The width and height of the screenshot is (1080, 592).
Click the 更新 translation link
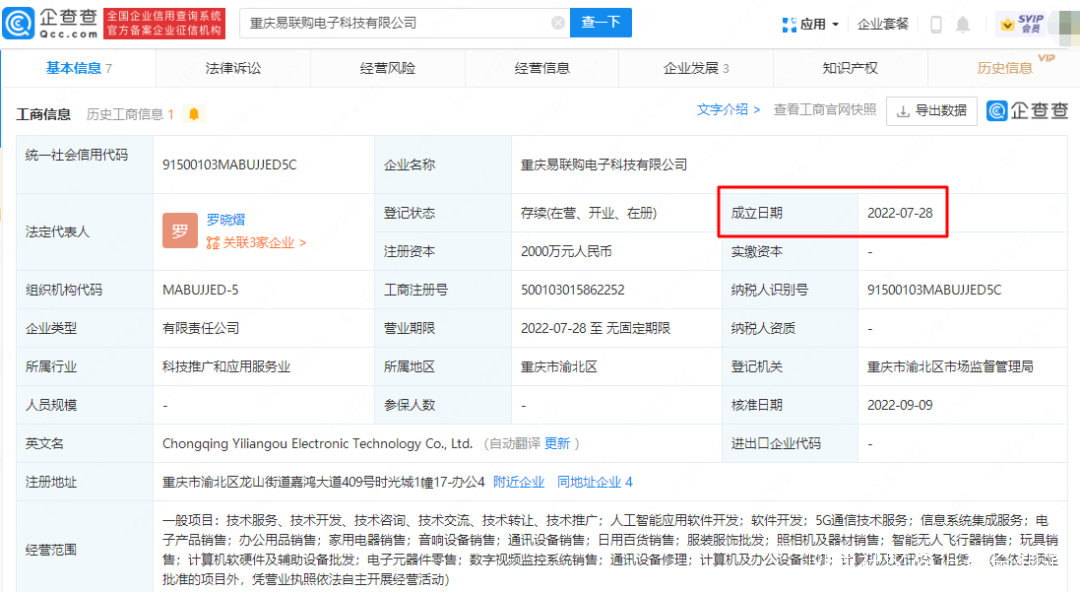tap(557, 444)
